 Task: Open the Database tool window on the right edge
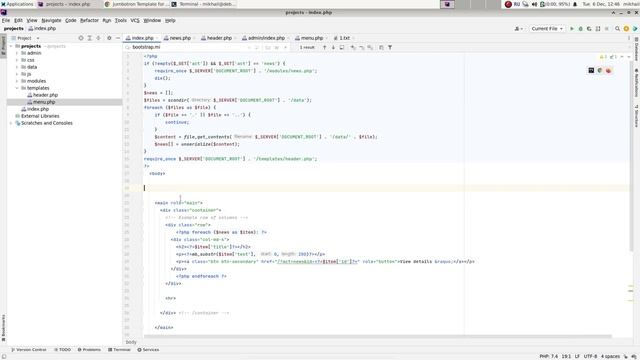(x=636, y=49)
